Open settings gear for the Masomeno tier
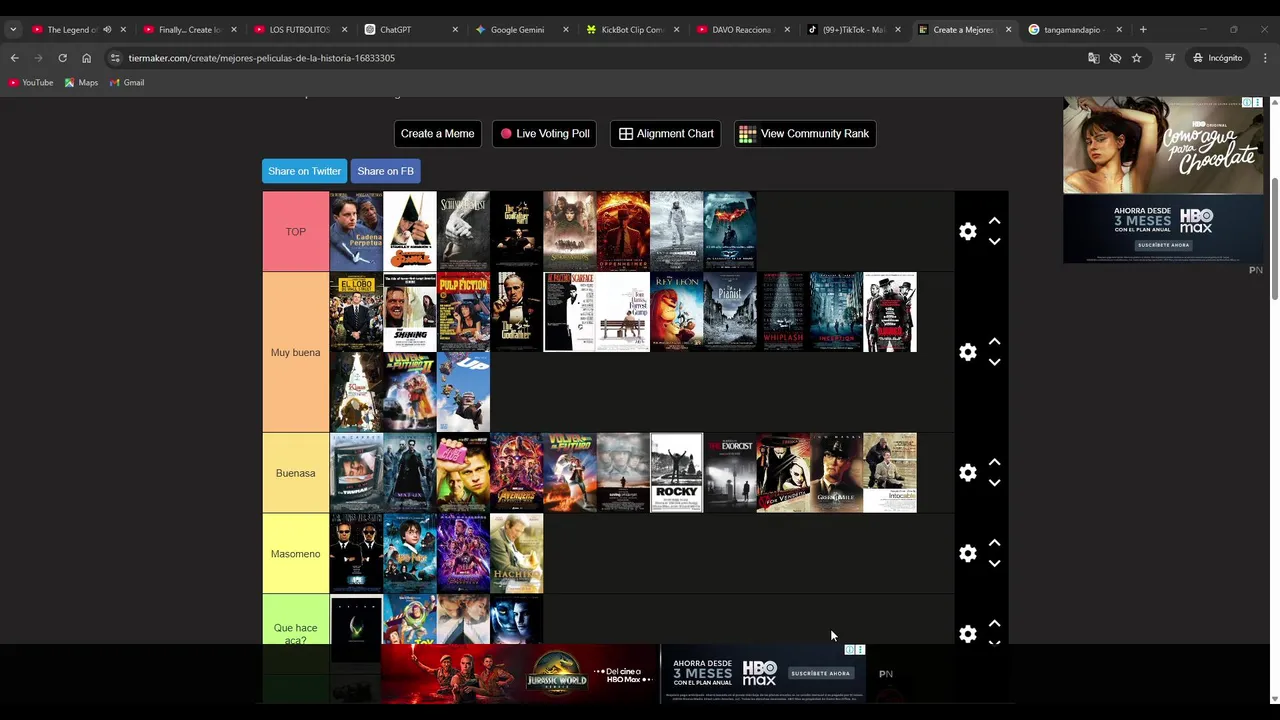The width and height of the screenshot is (1280, 720). [967, 553]
